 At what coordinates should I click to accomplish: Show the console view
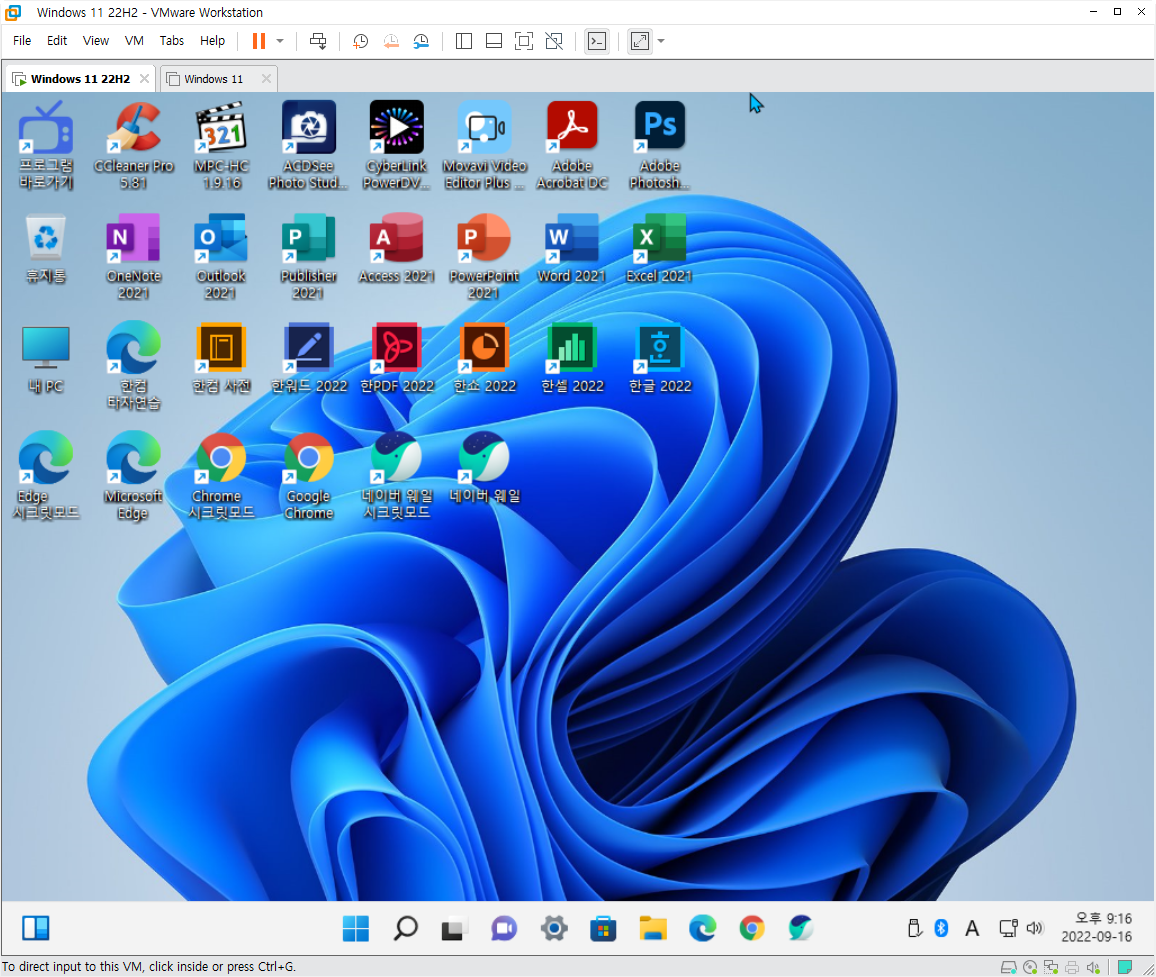click(x=596, y=41)
